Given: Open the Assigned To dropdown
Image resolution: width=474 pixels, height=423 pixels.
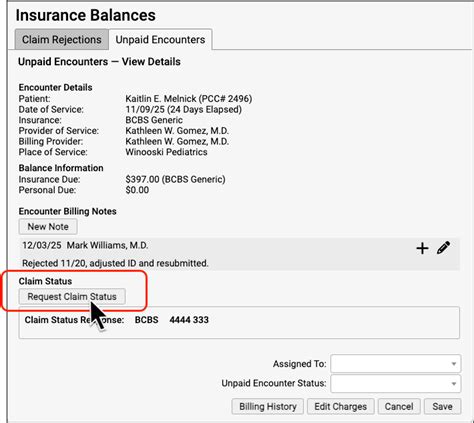Looking at the screenshot, I should click(x=396, y=364).
